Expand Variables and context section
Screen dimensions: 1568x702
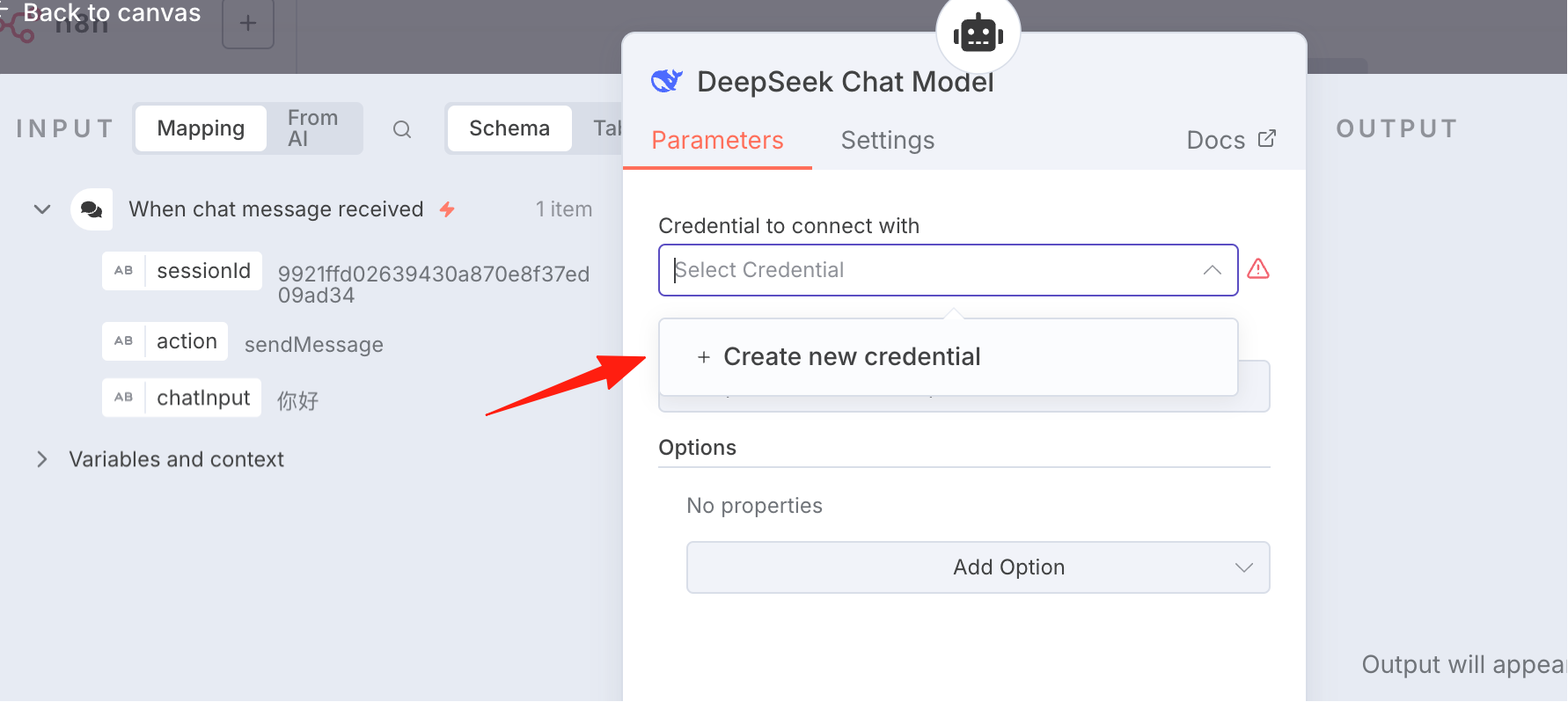point(41,459)
